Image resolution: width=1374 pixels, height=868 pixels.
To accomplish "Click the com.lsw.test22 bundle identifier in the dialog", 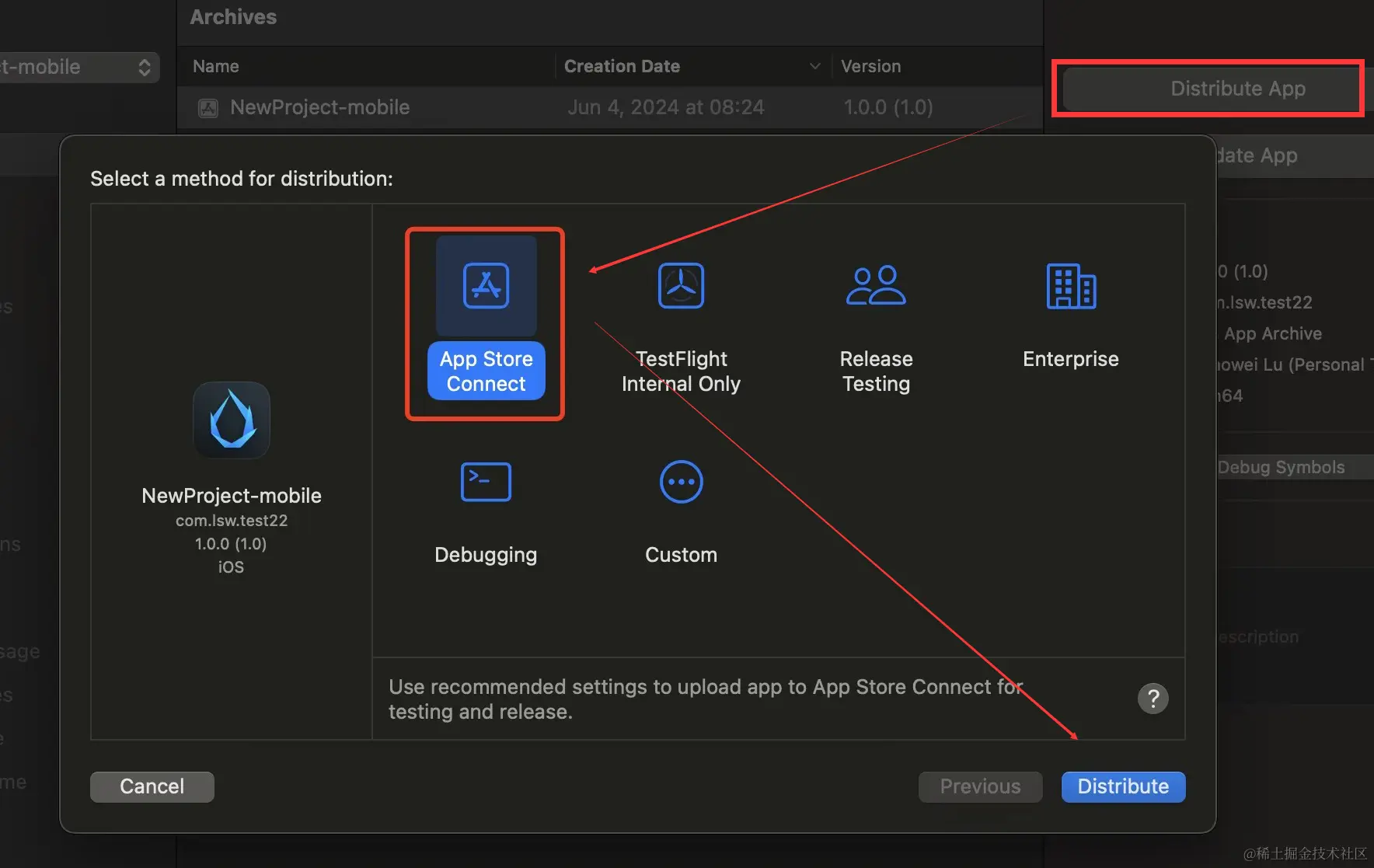I will tap(232, 521).
